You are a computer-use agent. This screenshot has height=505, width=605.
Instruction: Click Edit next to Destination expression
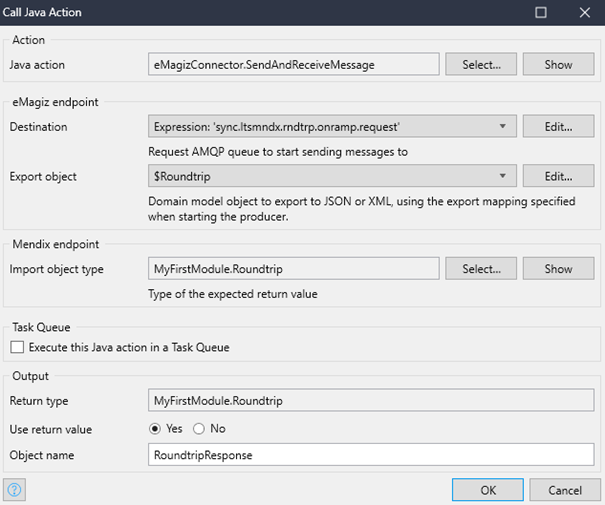coord(558,126)
